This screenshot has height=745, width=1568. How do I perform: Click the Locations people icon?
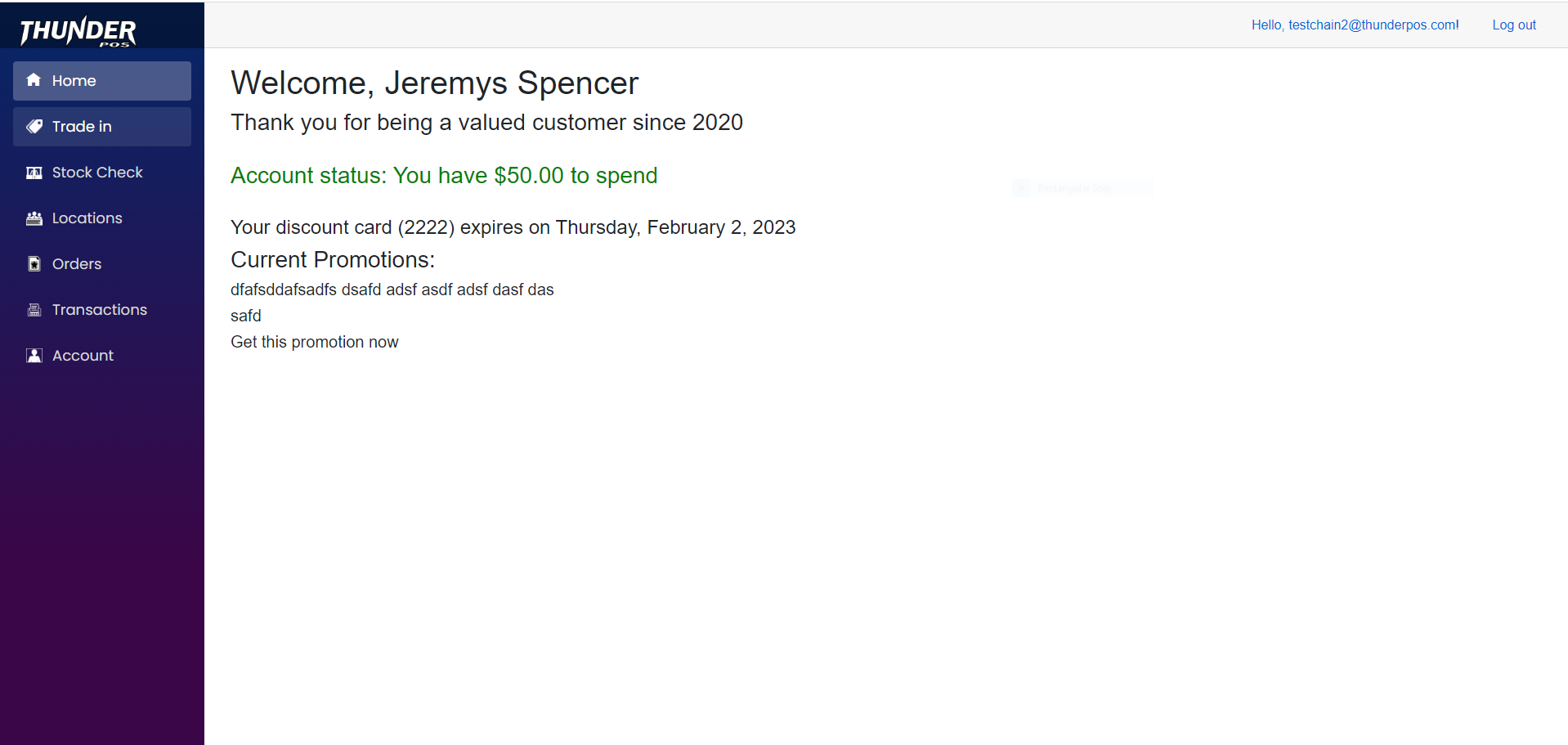(x=34, y=218)
